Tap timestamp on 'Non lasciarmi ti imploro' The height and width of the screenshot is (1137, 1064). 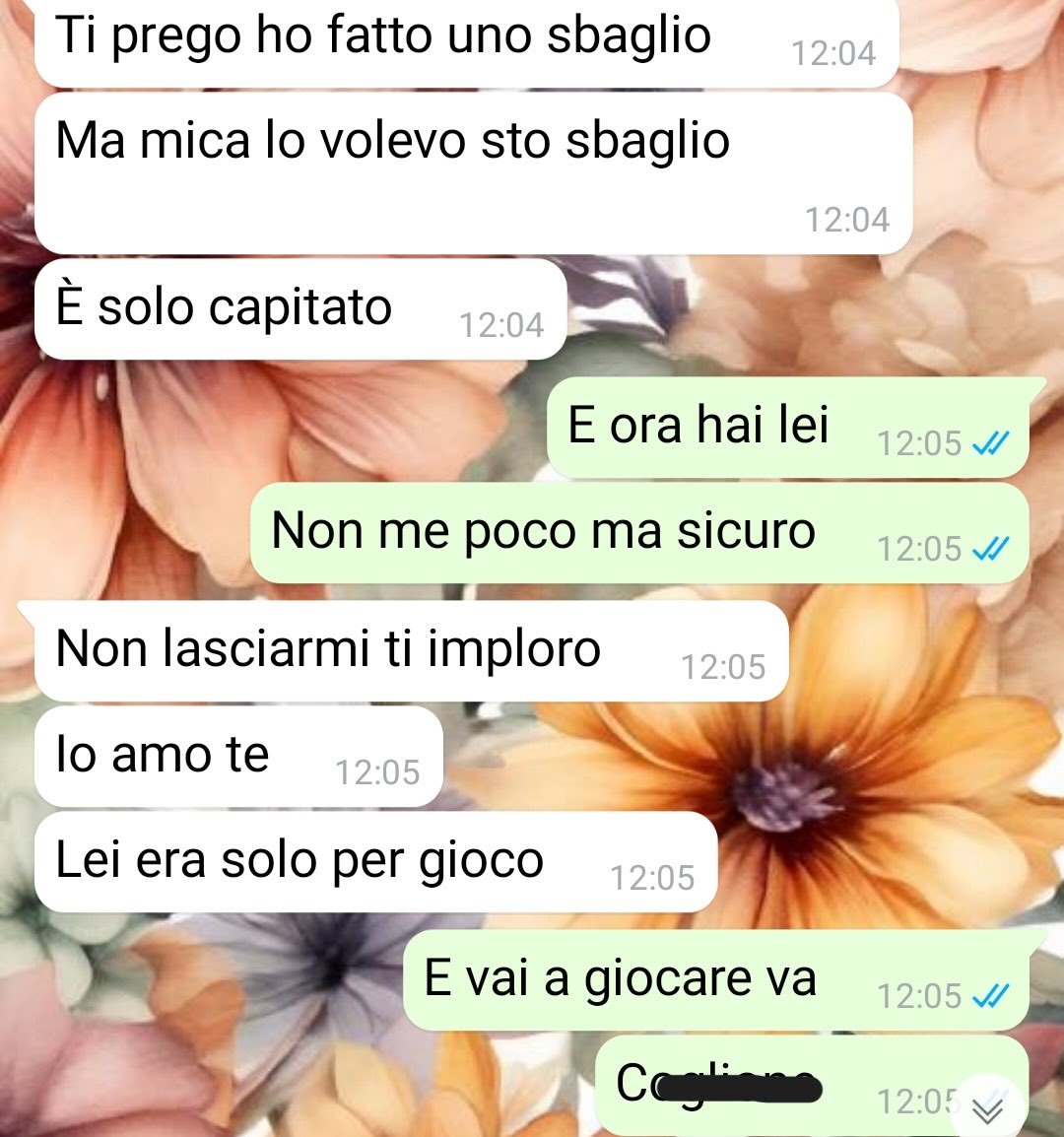pyautogui.click(x=723, y=666)
